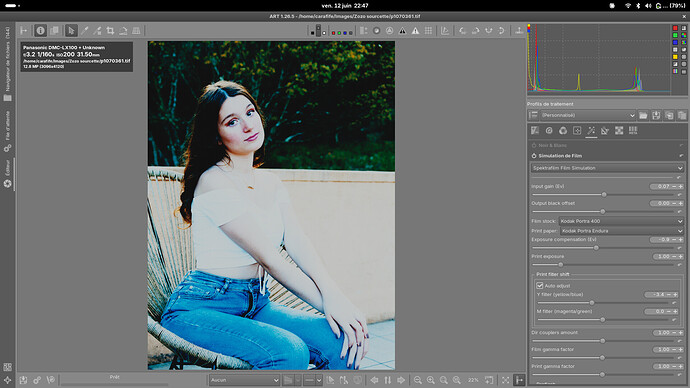Toggle Simulation de Film power button
Viewport: 690px width, 388px height.
[x=534, y=156]
